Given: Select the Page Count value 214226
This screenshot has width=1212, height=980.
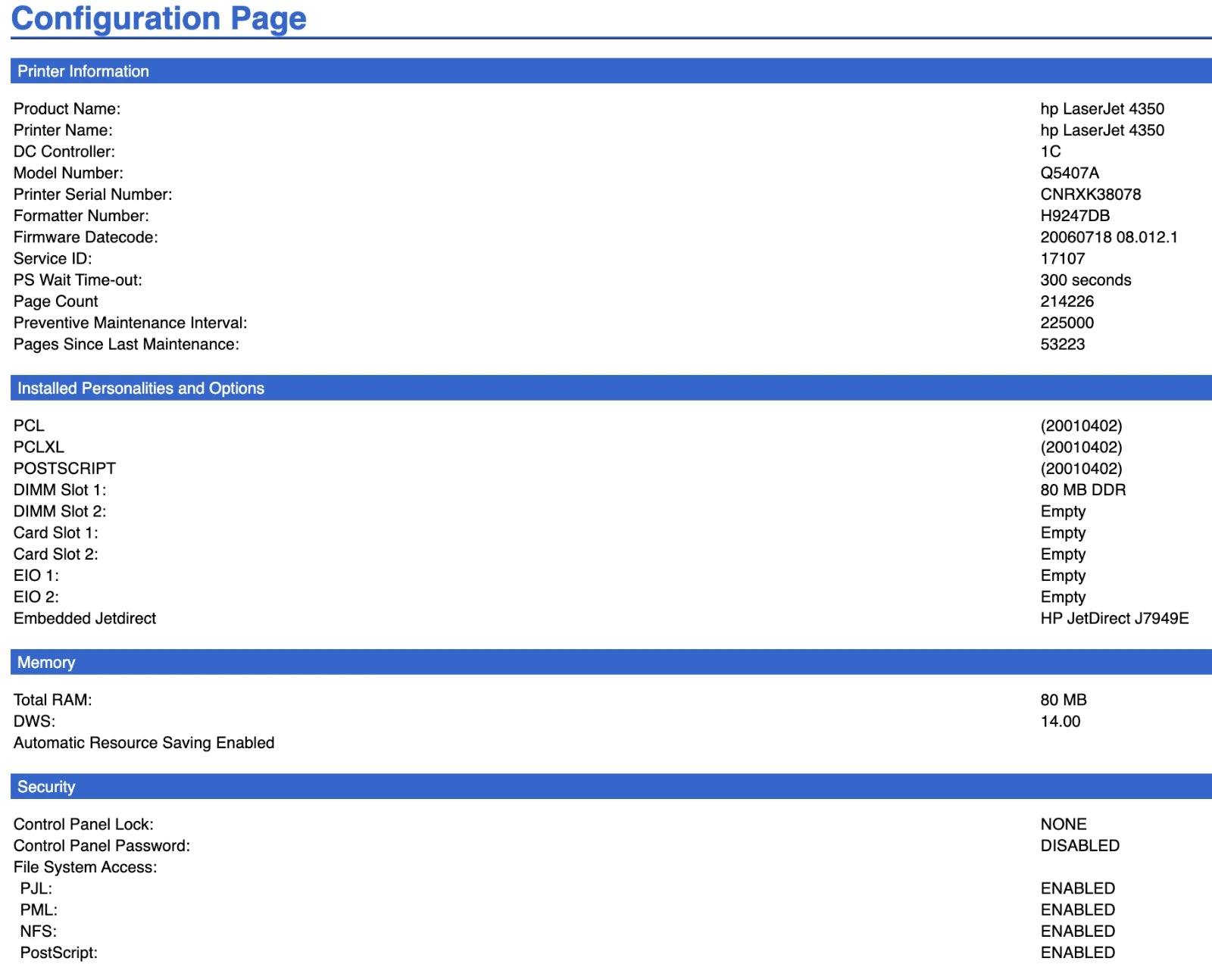Looking at the screenshot, I should tap(1067, 301).
